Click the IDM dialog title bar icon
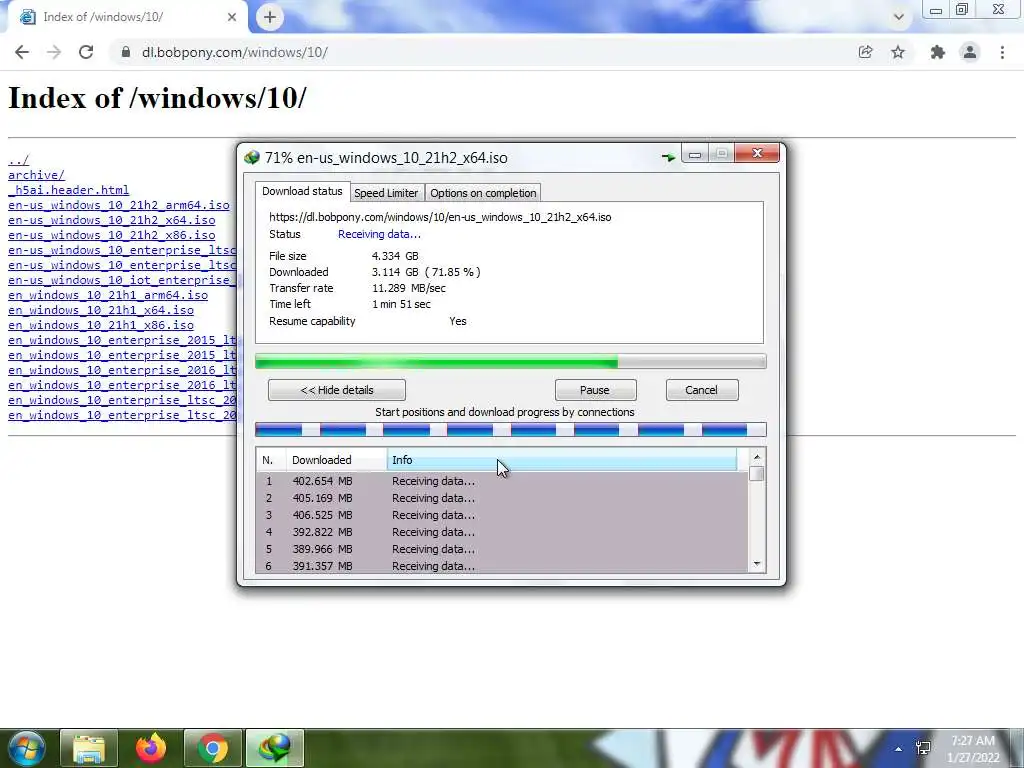Image resolution: width=1024 pixels, height=768 pixels. [x=251, y=157]
